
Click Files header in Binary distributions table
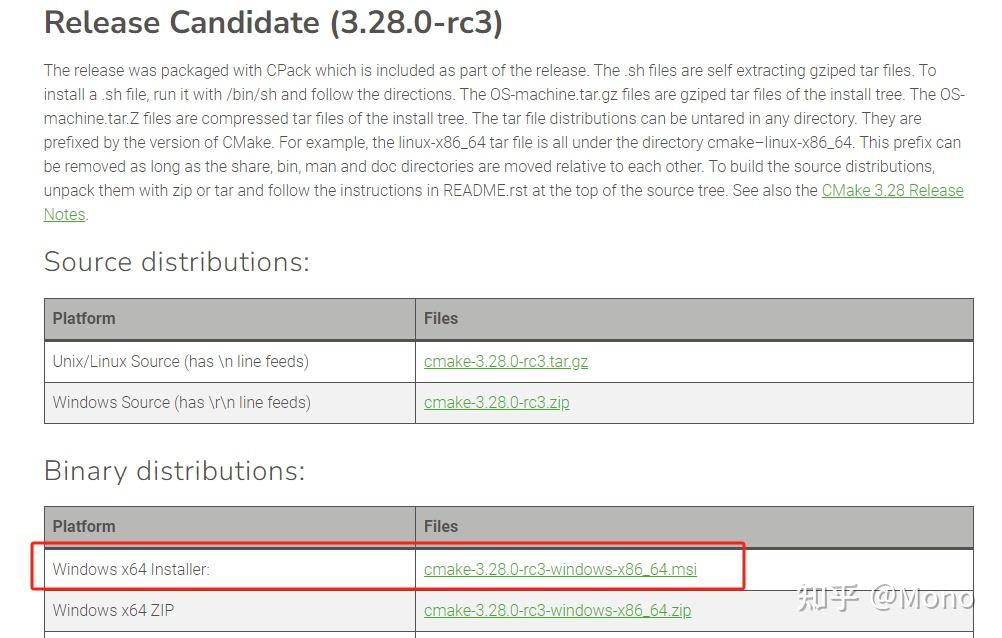point(441,527)
